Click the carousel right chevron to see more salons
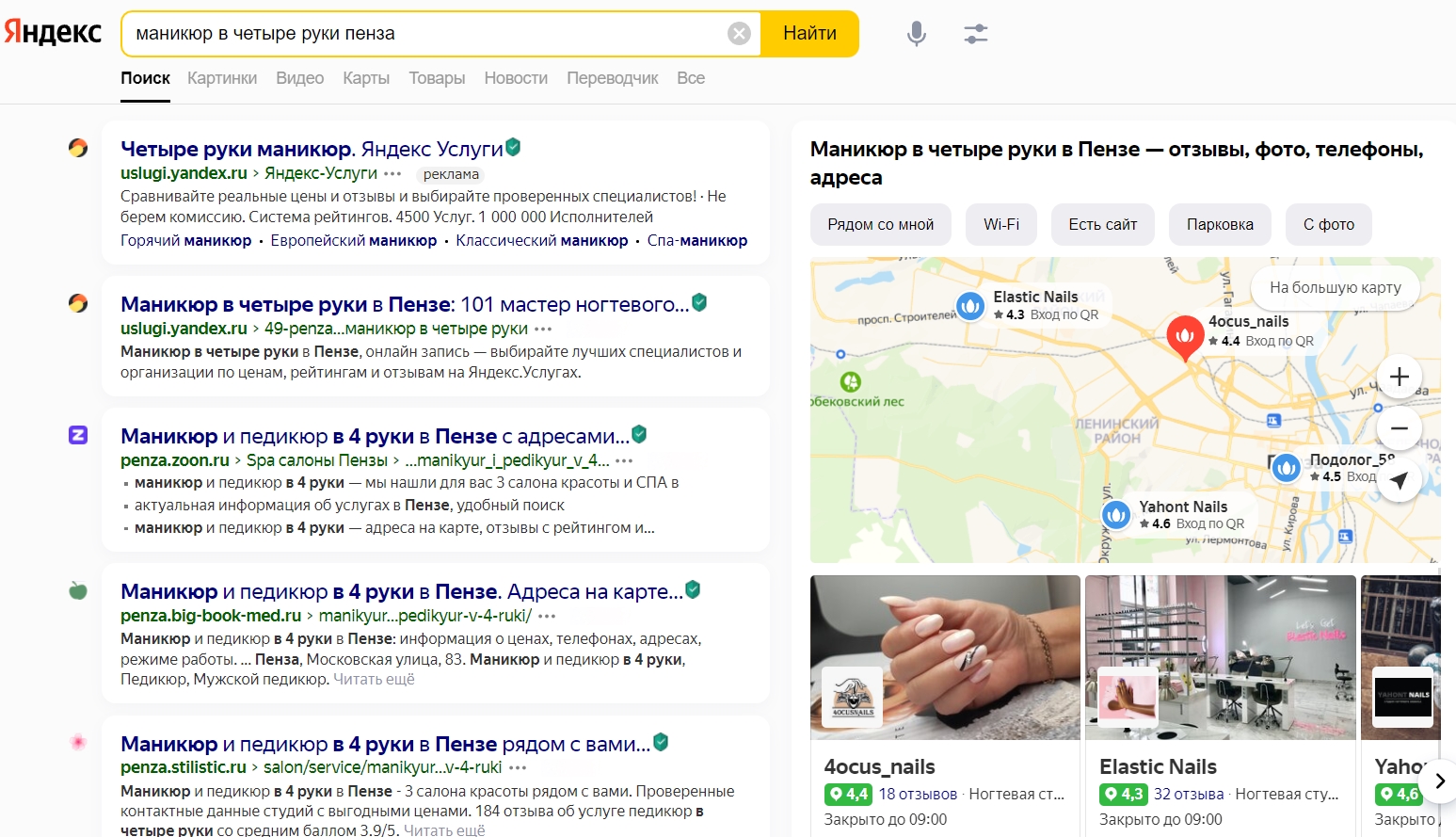Viewport: 1456px width, 837px height. 1439,781
